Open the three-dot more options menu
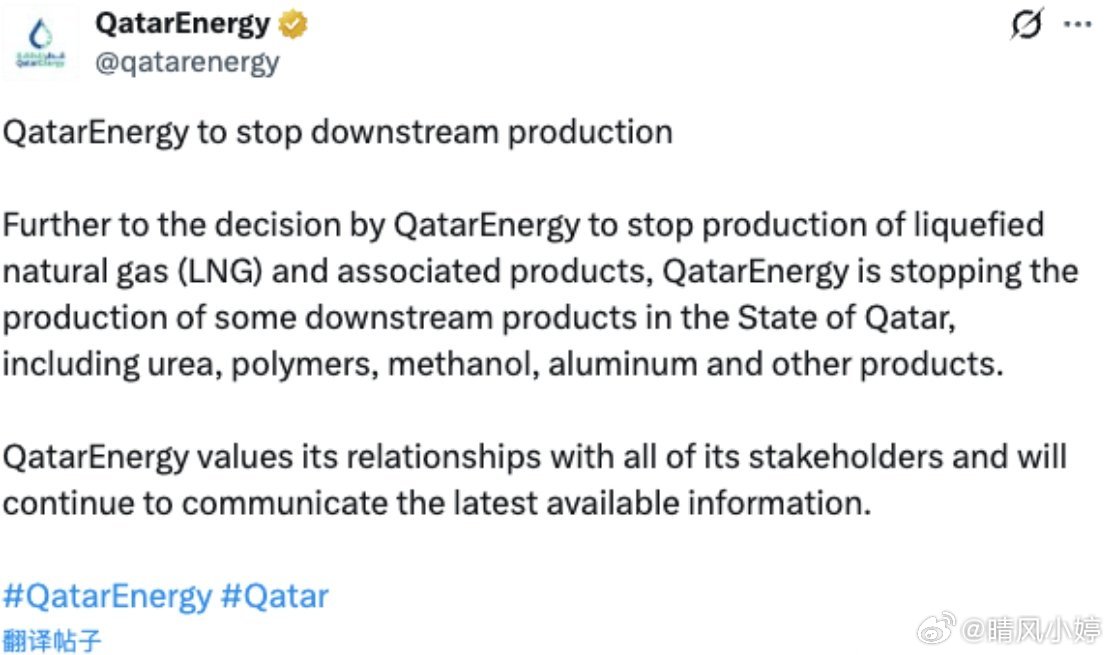Screen dimensions: 1112x655 tap(1077, 23)
